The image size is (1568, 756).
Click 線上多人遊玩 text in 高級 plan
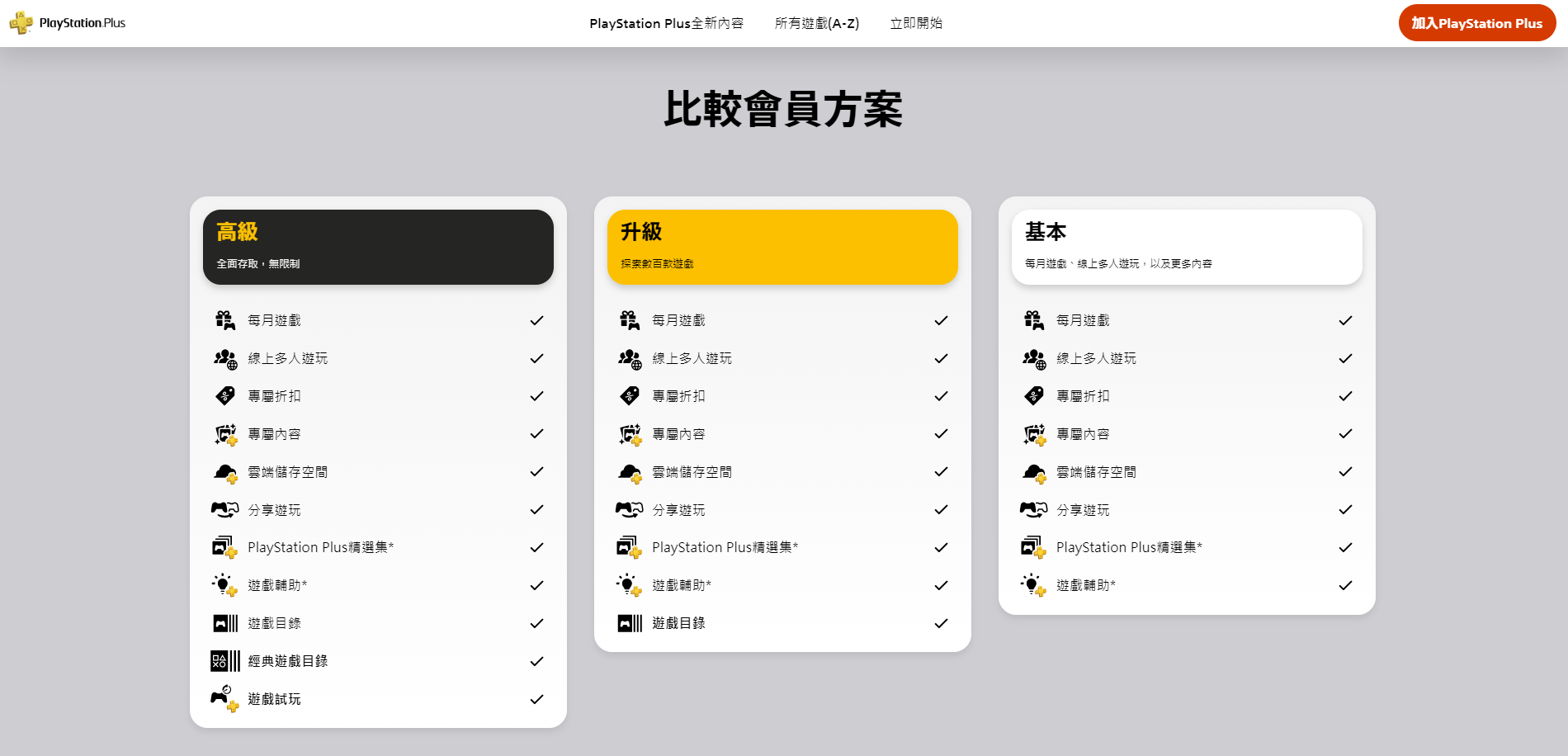point(287,358)
